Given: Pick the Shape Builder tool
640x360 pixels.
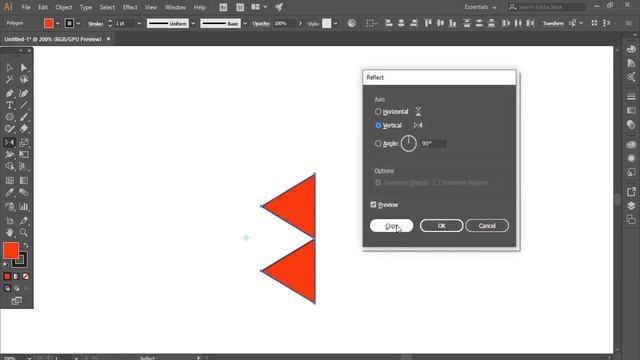Looking at the screenshot, I should click(x=9, y=167).
